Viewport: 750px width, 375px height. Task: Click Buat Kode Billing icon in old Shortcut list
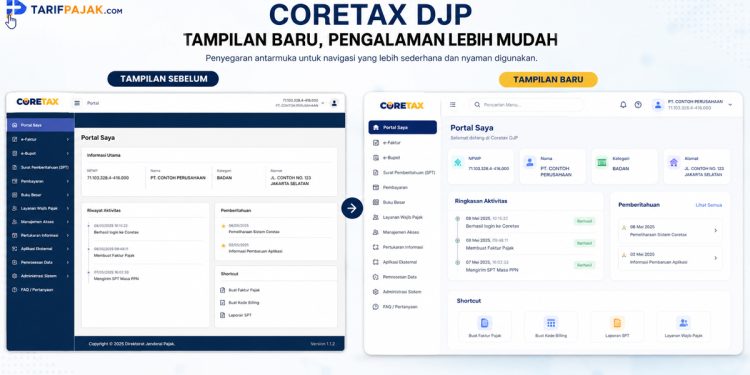[x=222, y=303]
